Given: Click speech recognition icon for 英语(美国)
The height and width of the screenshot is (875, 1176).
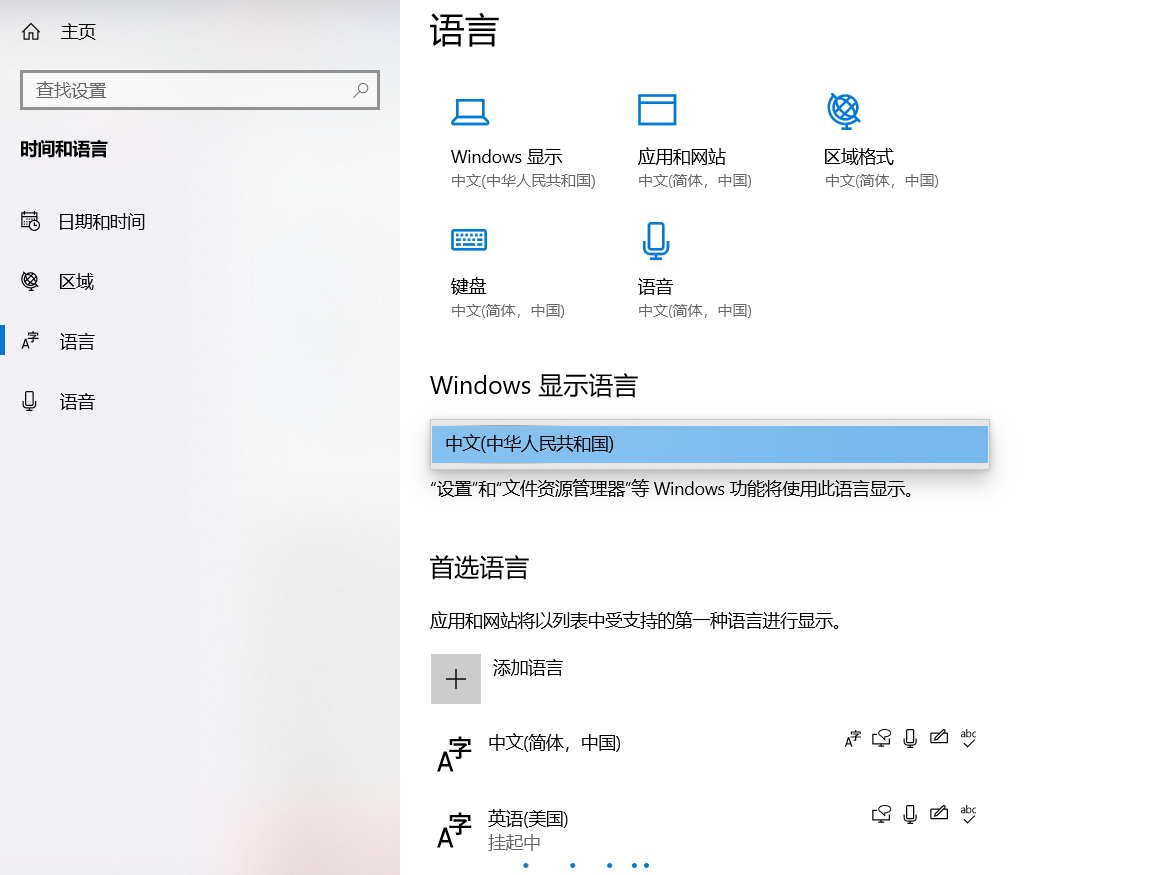Looking at the screenshot, I should 910,814.
